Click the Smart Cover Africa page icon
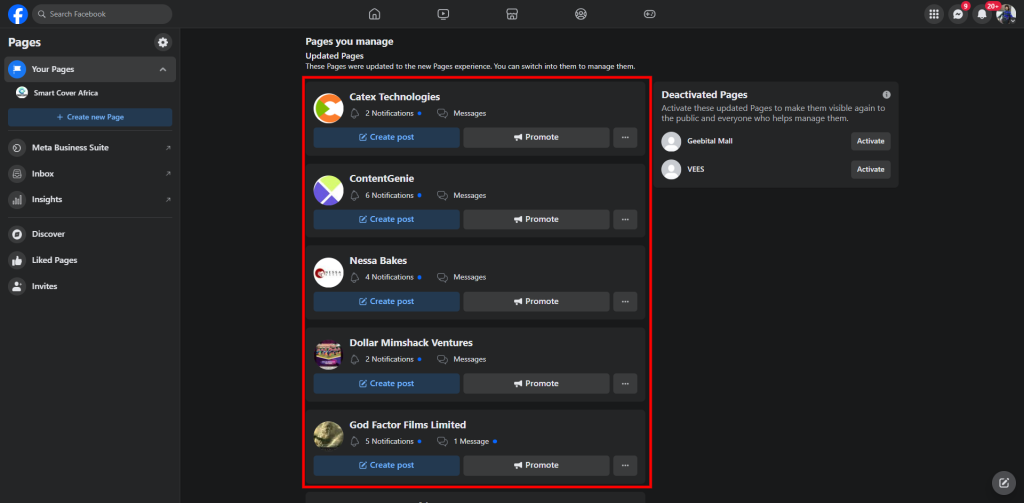This screenshot has height=503, width=1024. pyautogui.click(x=22, y=93)
